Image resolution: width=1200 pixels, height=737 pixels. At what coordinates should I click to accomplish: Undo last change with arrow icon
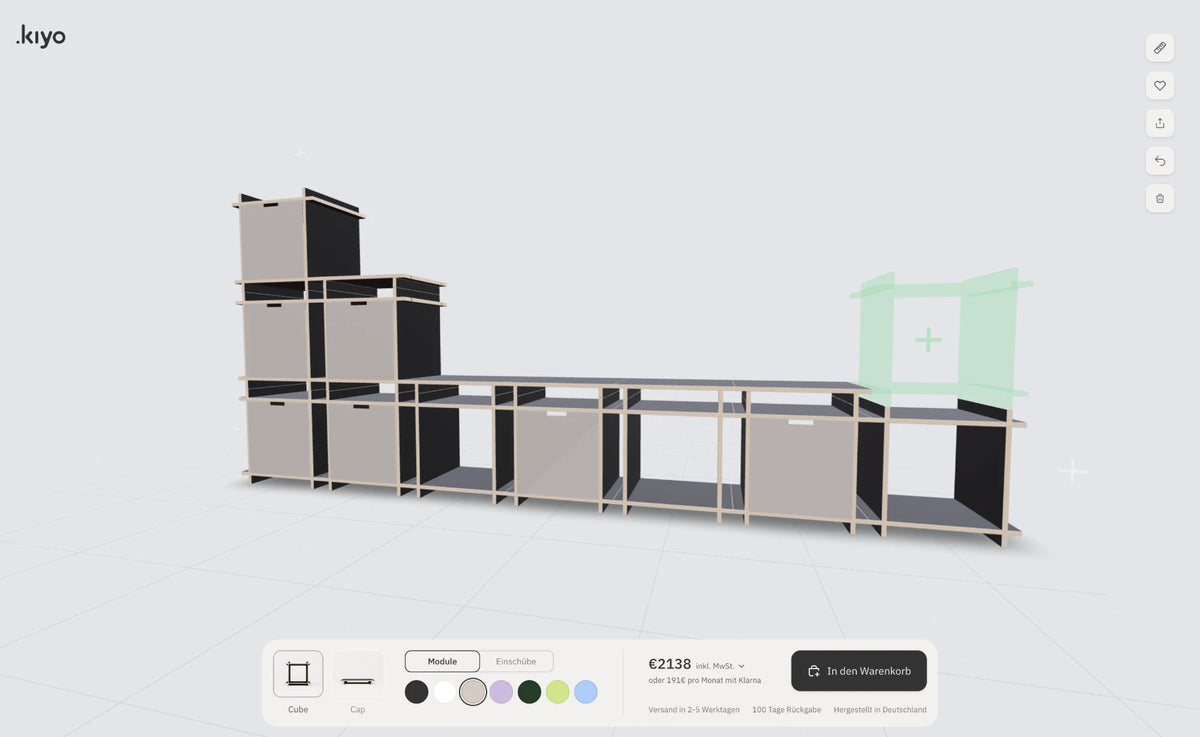pyautogui.click(x=1160, y=160)
